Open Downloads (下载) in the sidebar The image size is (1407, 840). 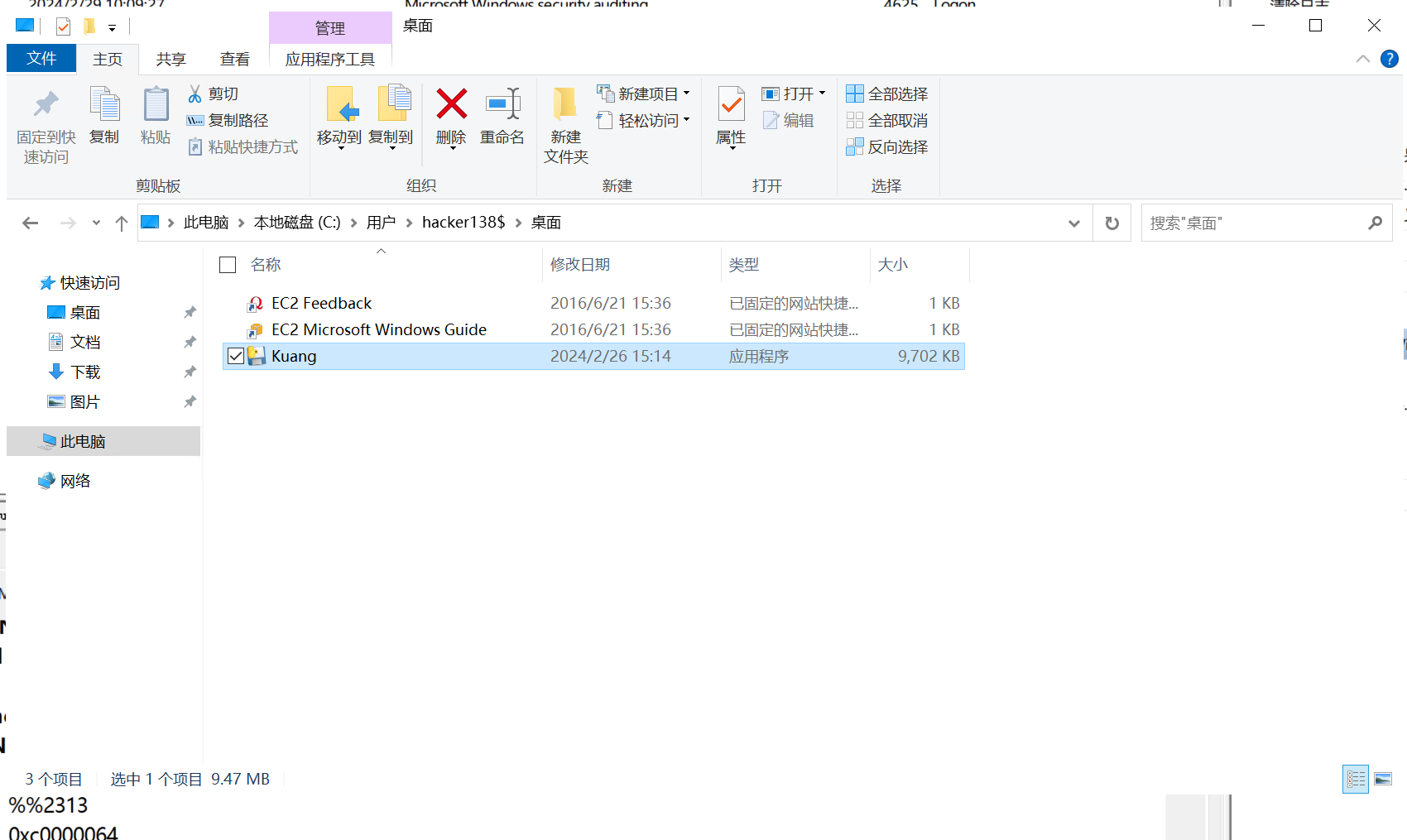[74, 372]
